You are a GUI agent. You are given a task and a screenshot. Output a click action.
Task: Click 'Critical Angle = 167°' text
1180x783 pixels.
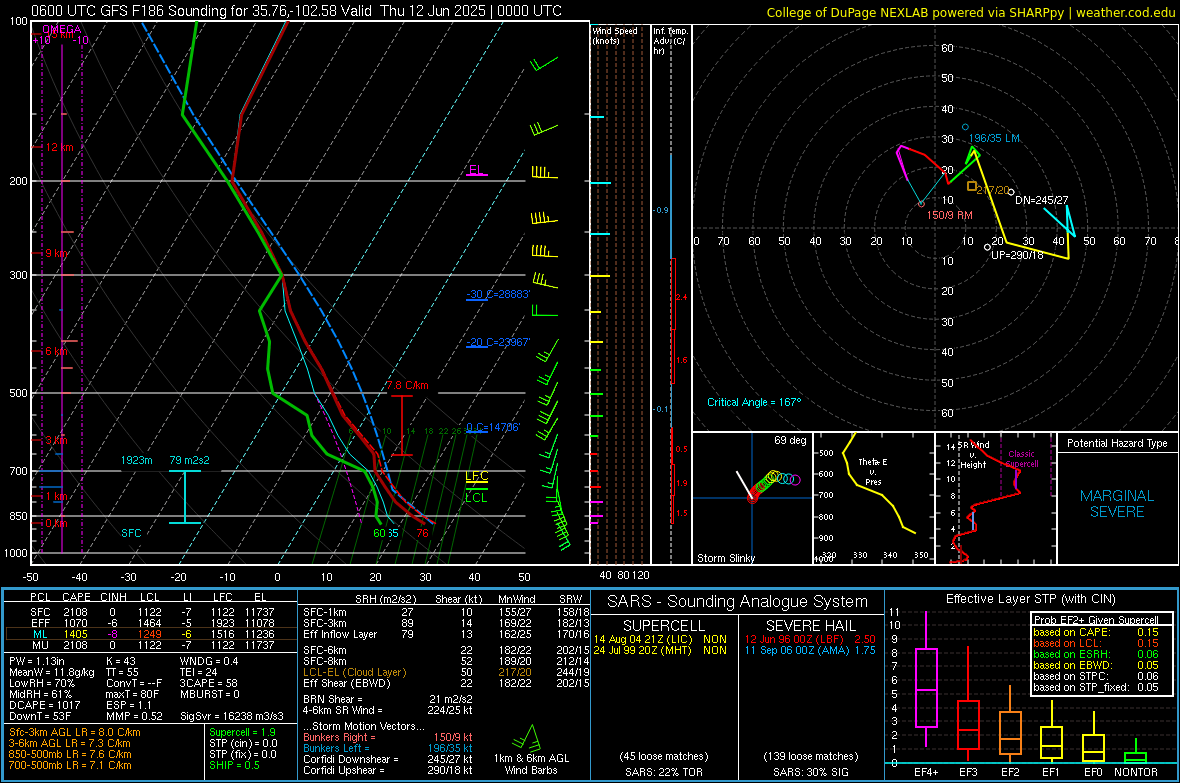tap(754, 402)
